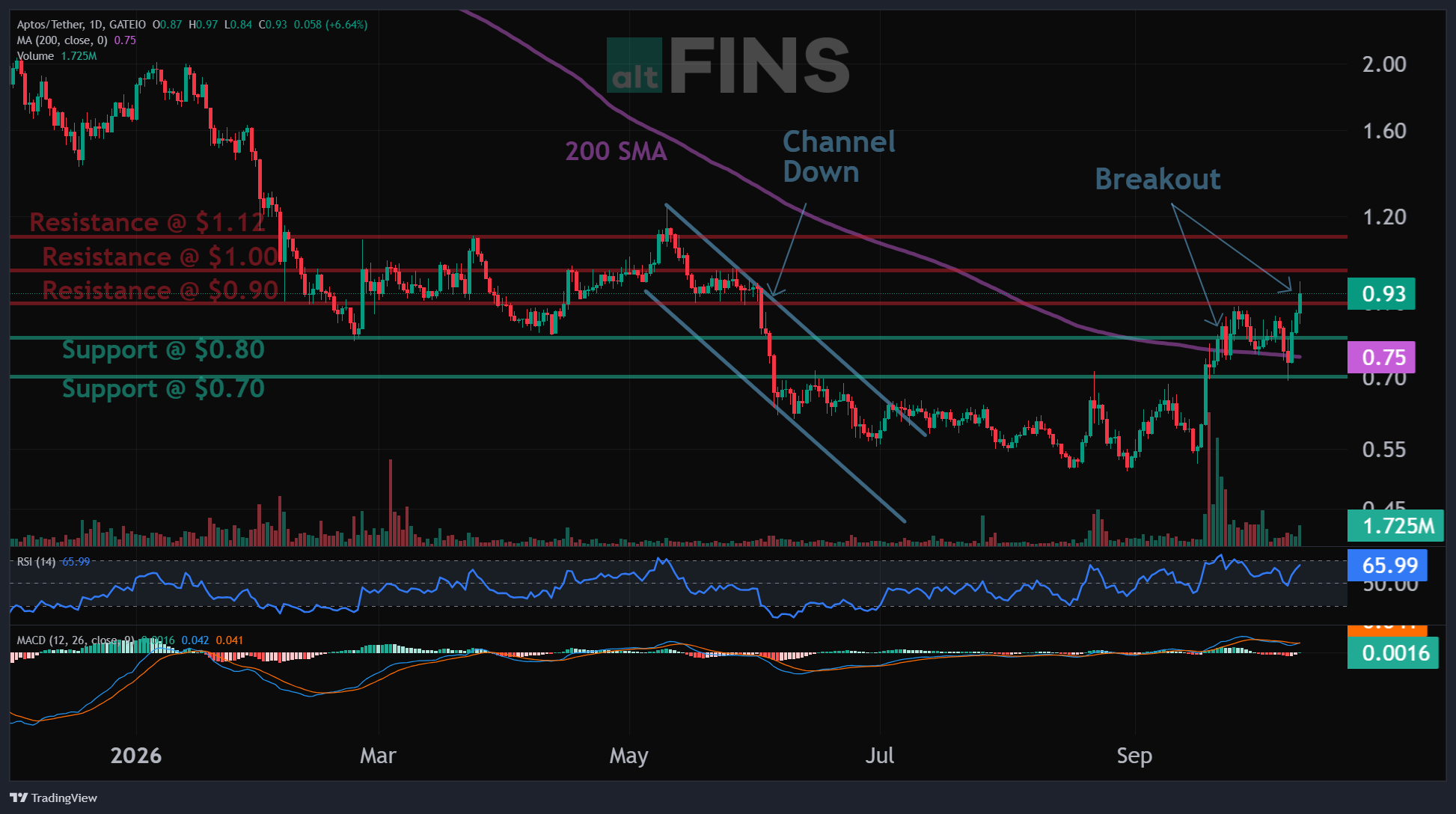The width and height of the screenshot is (1456, 814).
Task: Select the Resistance @ $1.00 label
Action: (160, 257)
